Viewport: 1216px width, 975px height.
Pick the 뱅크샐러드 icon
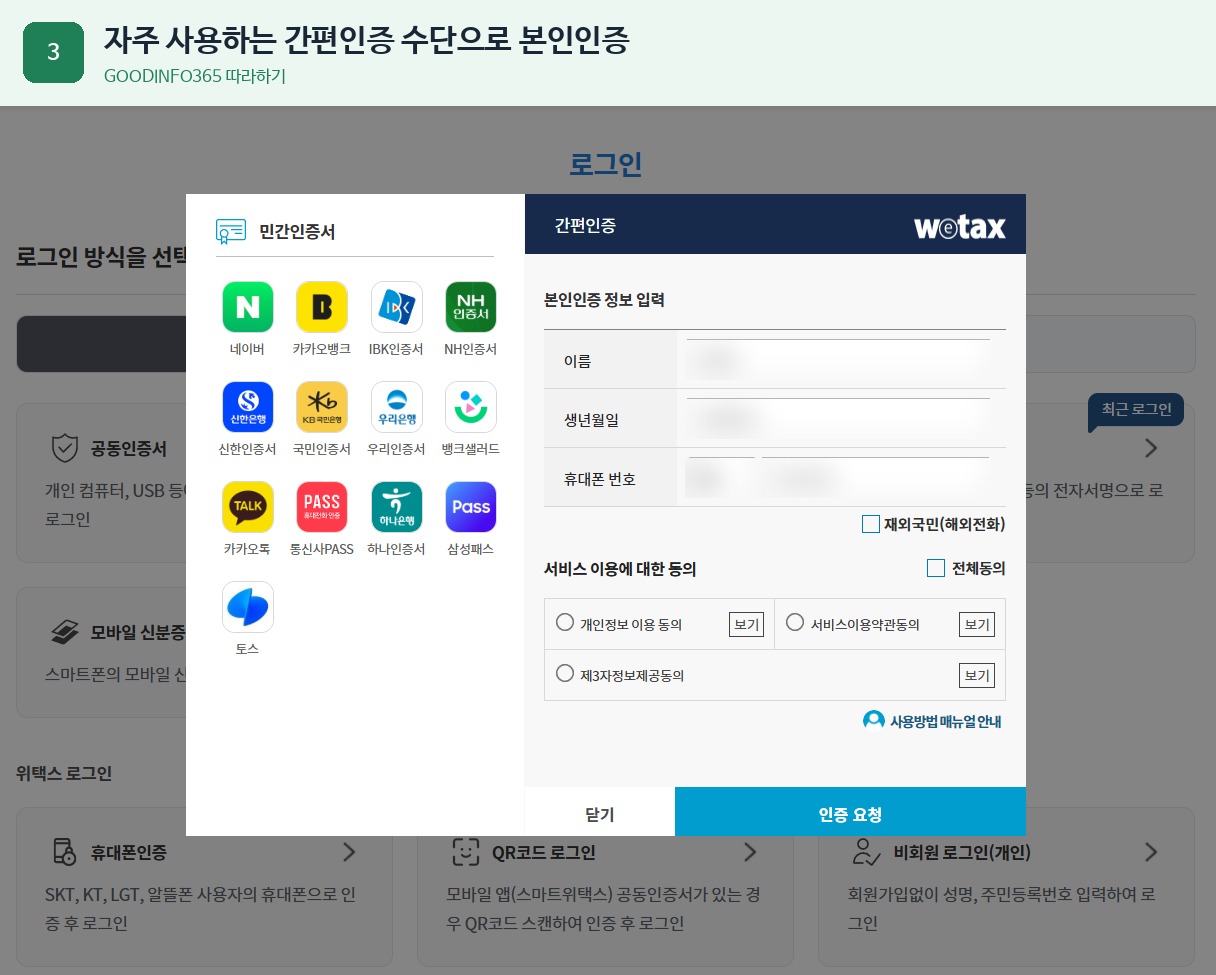point(470,407)
